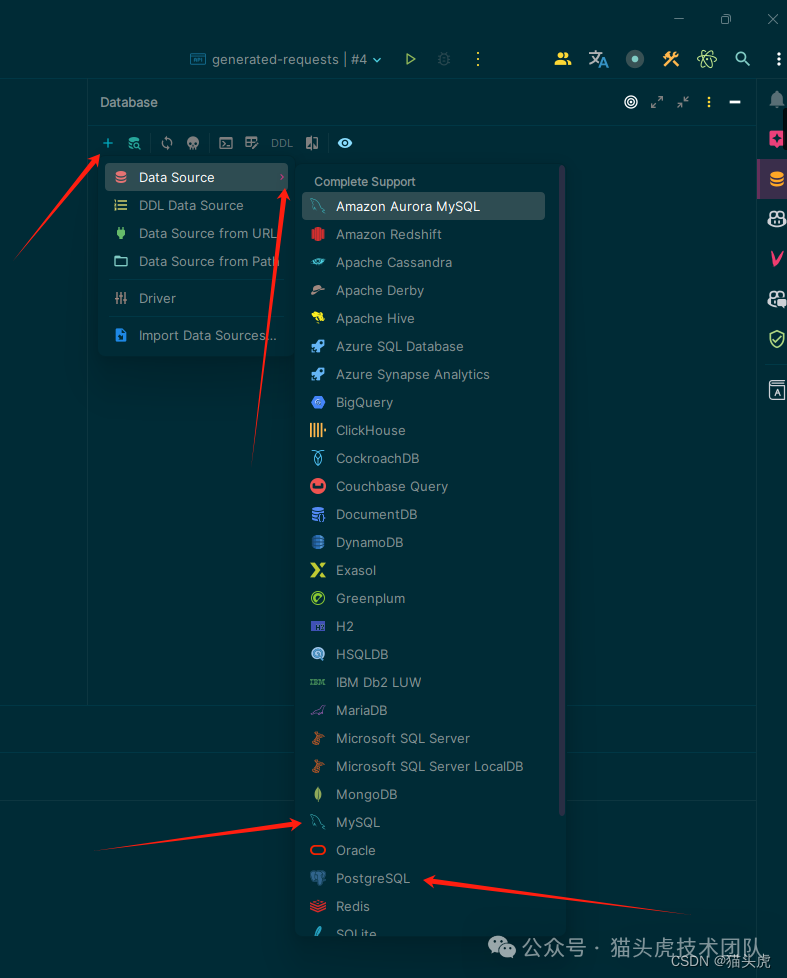787x978 pixels.
Task: Choose Data Source from Path
Action: coord(196,262)
